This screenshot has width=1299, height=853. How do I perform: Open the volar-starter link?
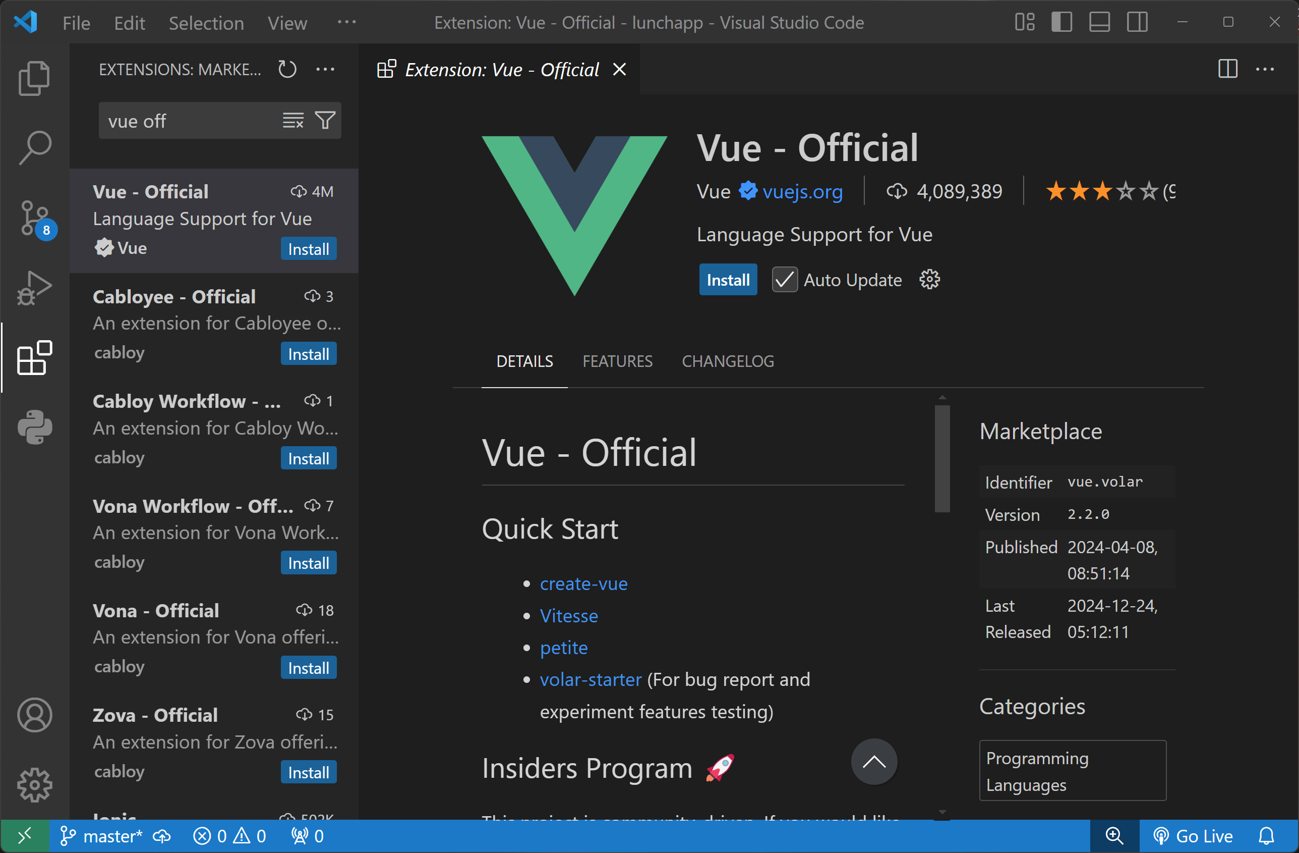point(590,679)
